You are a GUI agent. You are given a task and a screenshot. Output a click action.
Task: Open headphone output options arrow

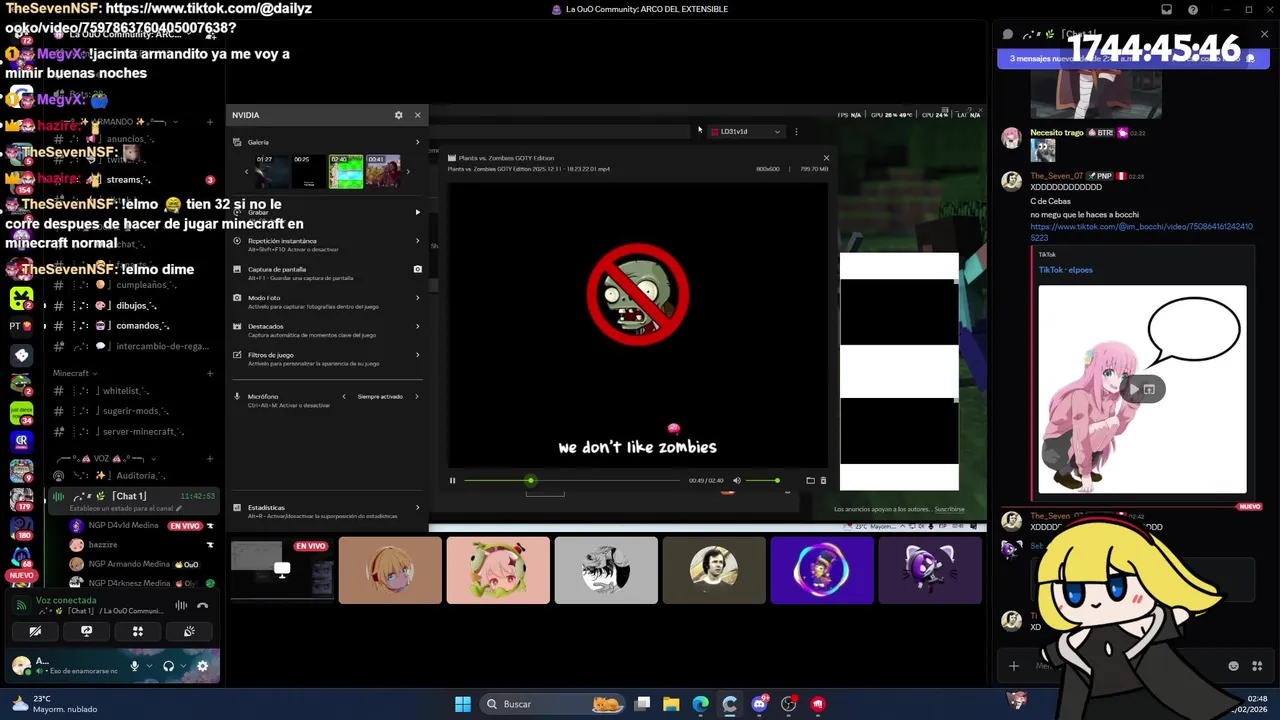pos(183,666)
